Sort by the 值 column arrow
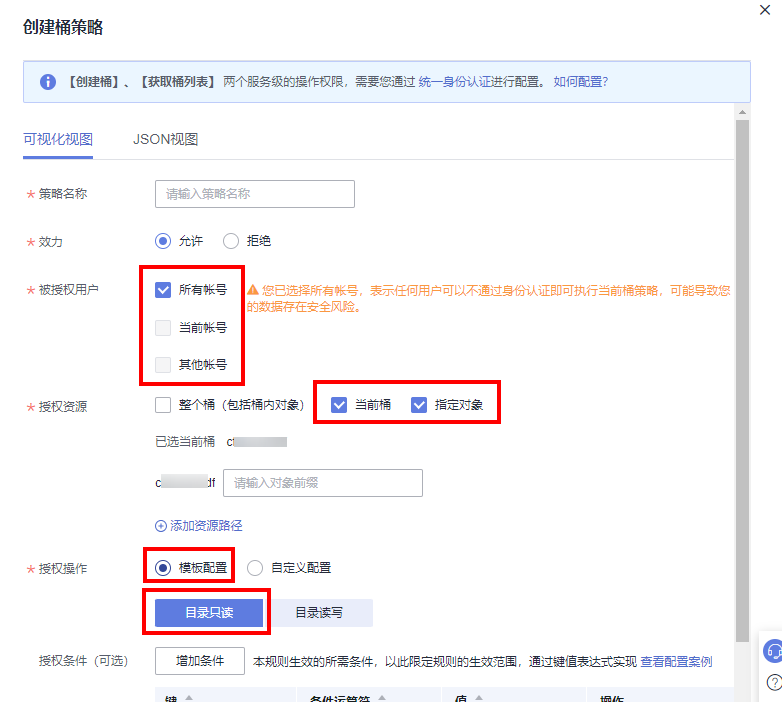This screenshot has height=702, width=782. (479, 698)
